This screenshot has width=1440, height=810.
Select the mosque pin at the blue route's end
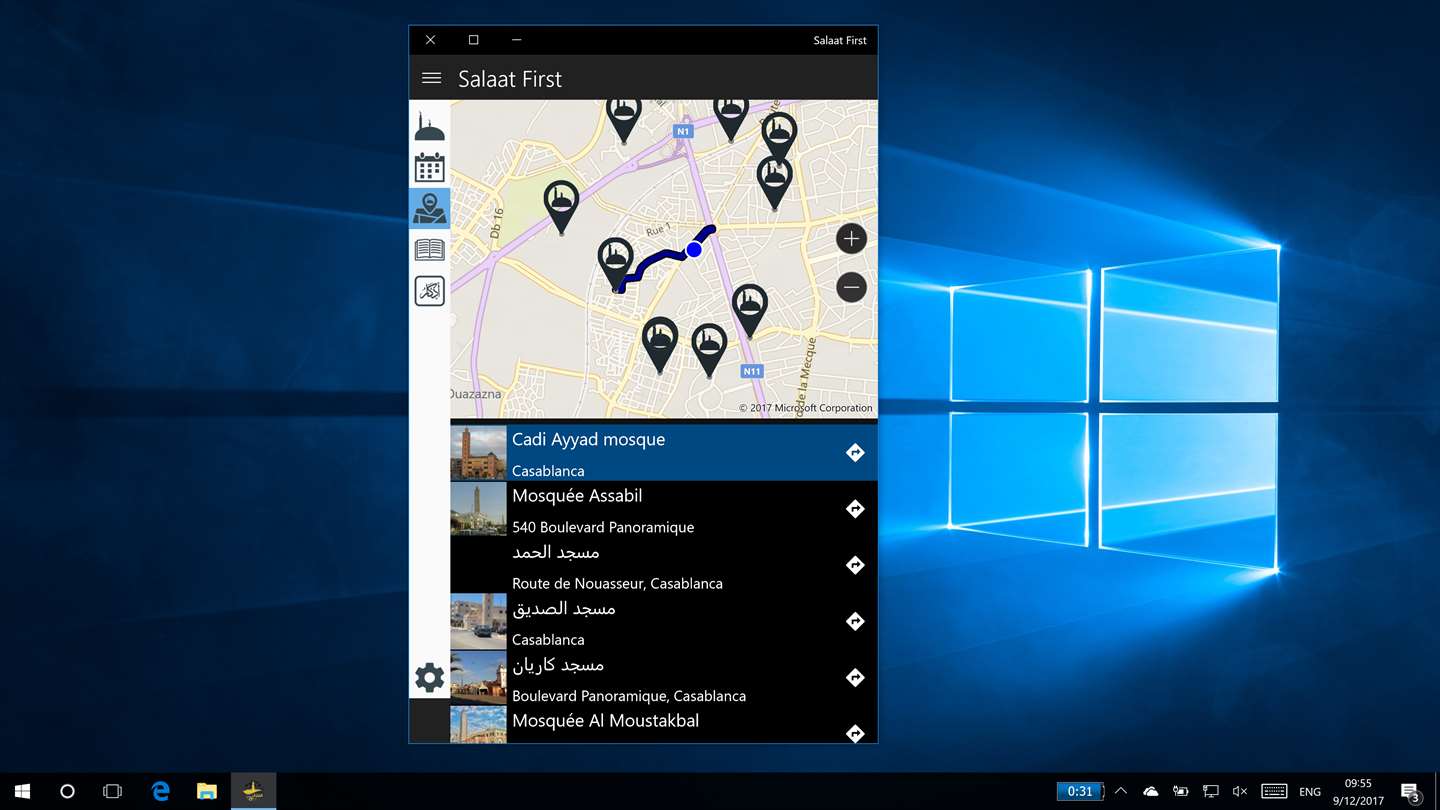615,264
